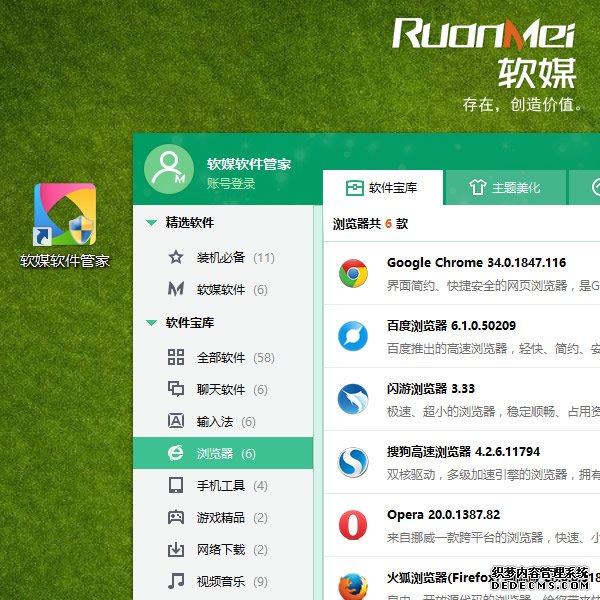Image resolution: width=600 pixels, height=600 pixels.
Task: Click the Firefox icon
Action: (353, 587)
